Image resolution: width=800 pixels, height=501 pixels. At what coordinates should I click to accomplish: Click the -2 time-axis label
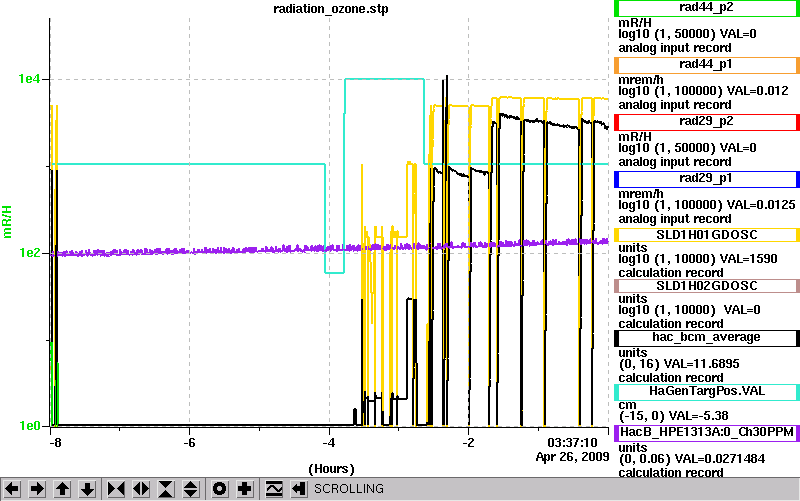(x=468, y=443)
